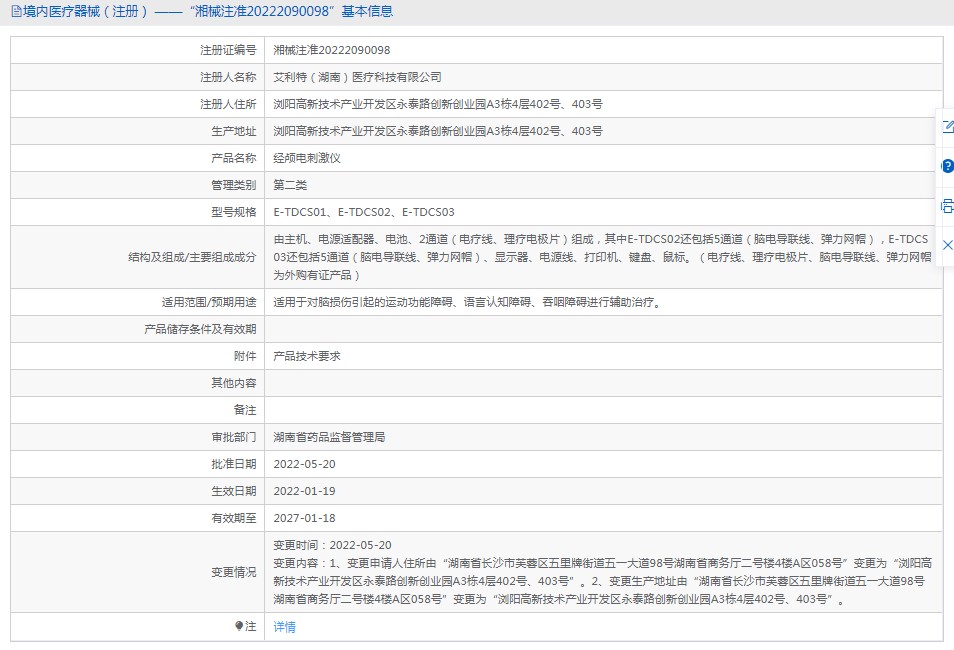Click approving department 湖南省药品监督管理局
Image resolution: width=954 pixels, height=650 pixels.
[x=329, y=437]
